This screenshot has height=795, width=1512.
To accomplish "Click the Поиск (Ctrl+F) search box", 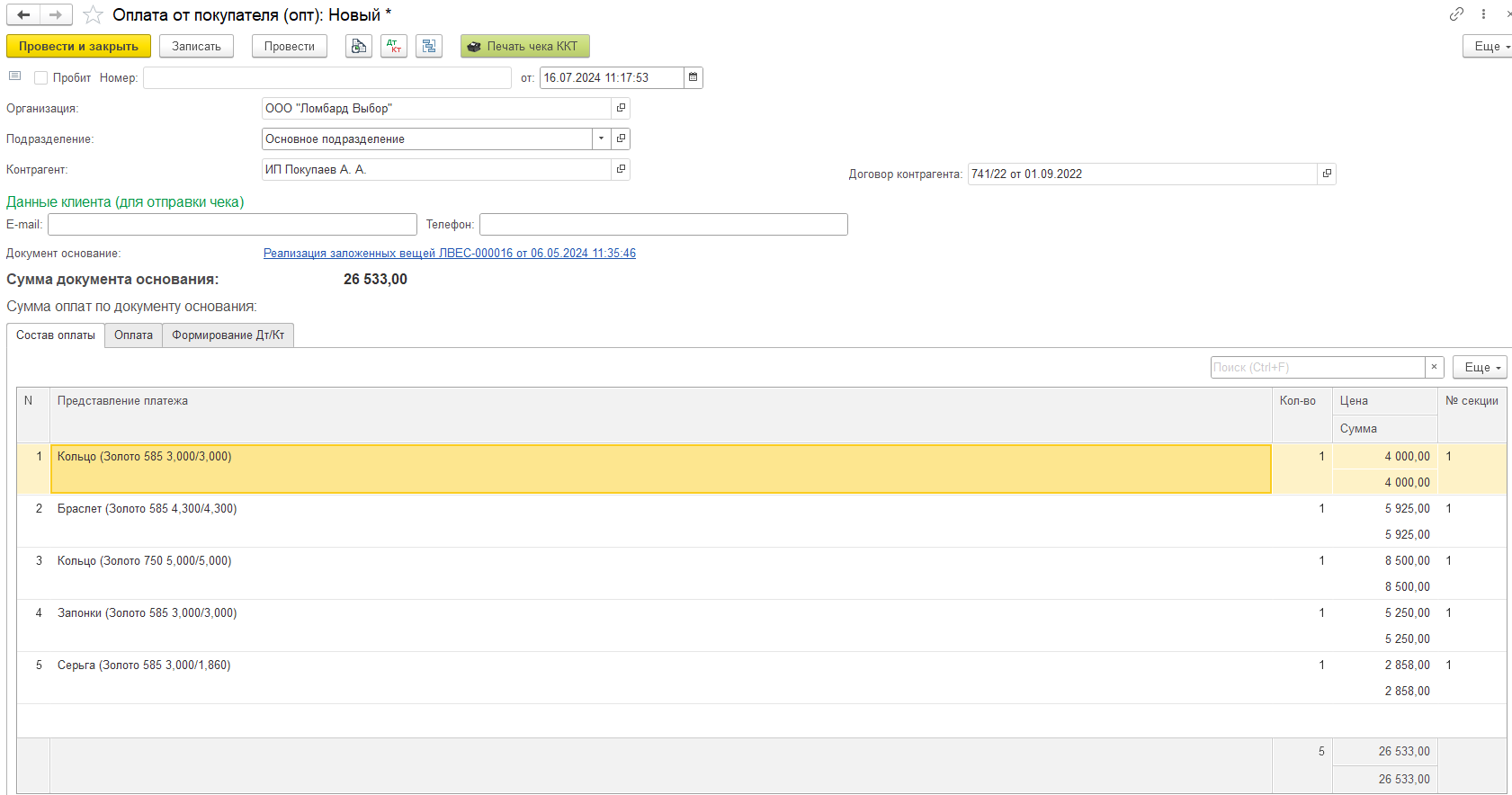I will click(x=1318, y=367).
